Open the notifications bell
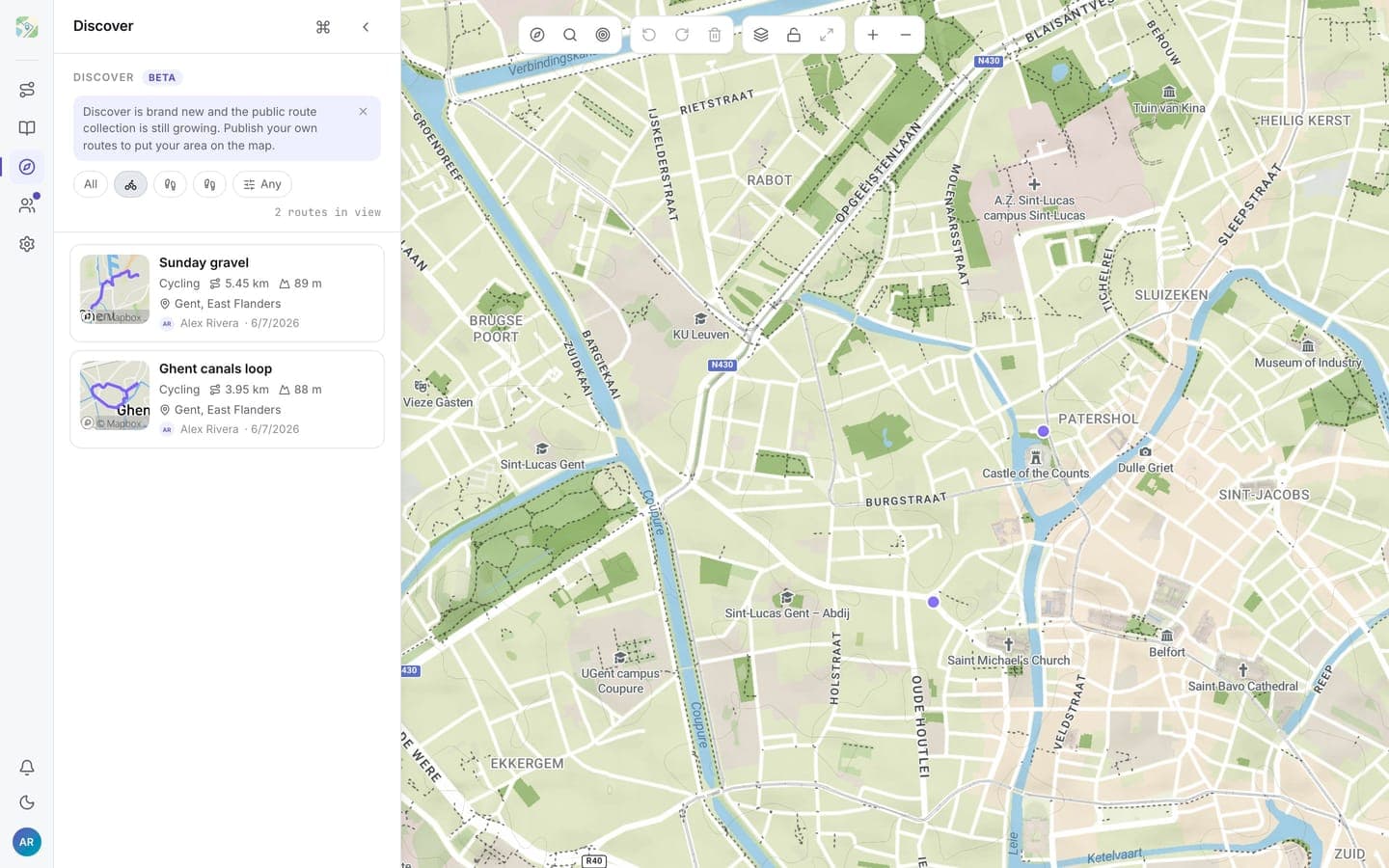This screenshot has height=868, width=1389. tap(27, 768)
